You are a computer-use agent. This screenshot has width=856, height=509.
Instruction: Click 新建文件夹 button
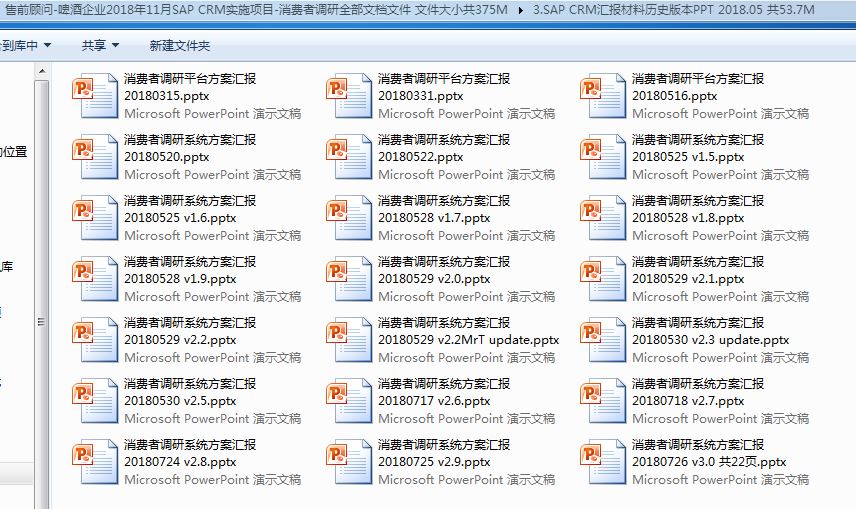point(179,46)
